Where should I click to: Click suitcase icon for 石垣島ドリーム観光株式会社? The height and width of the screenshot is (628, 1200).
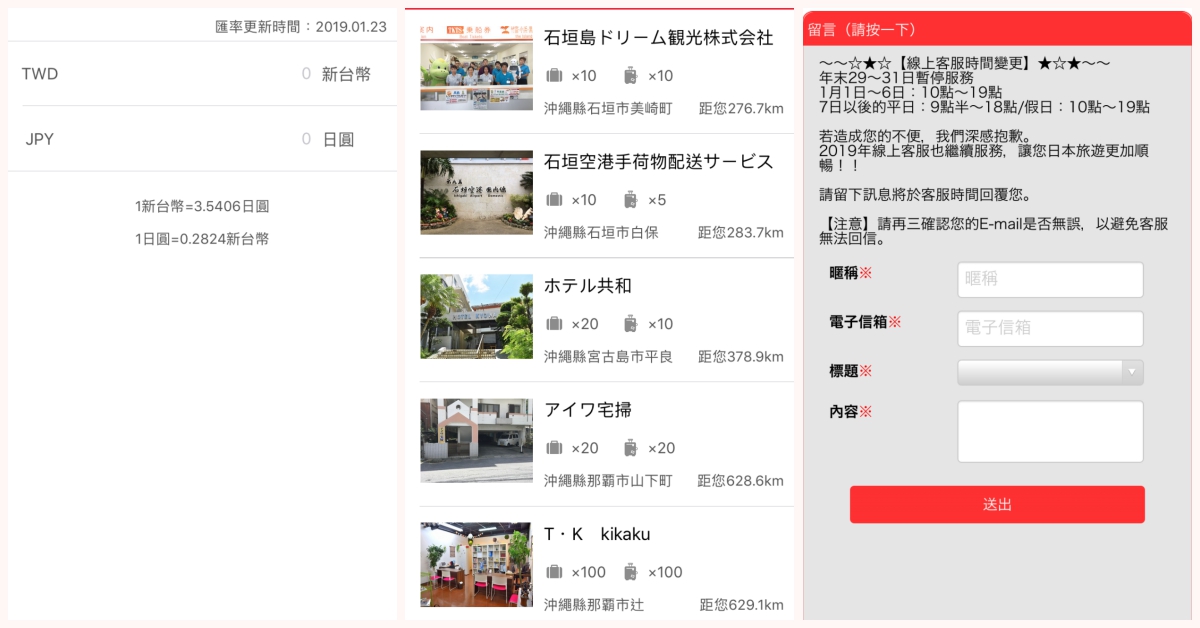[x=554, y=76]
